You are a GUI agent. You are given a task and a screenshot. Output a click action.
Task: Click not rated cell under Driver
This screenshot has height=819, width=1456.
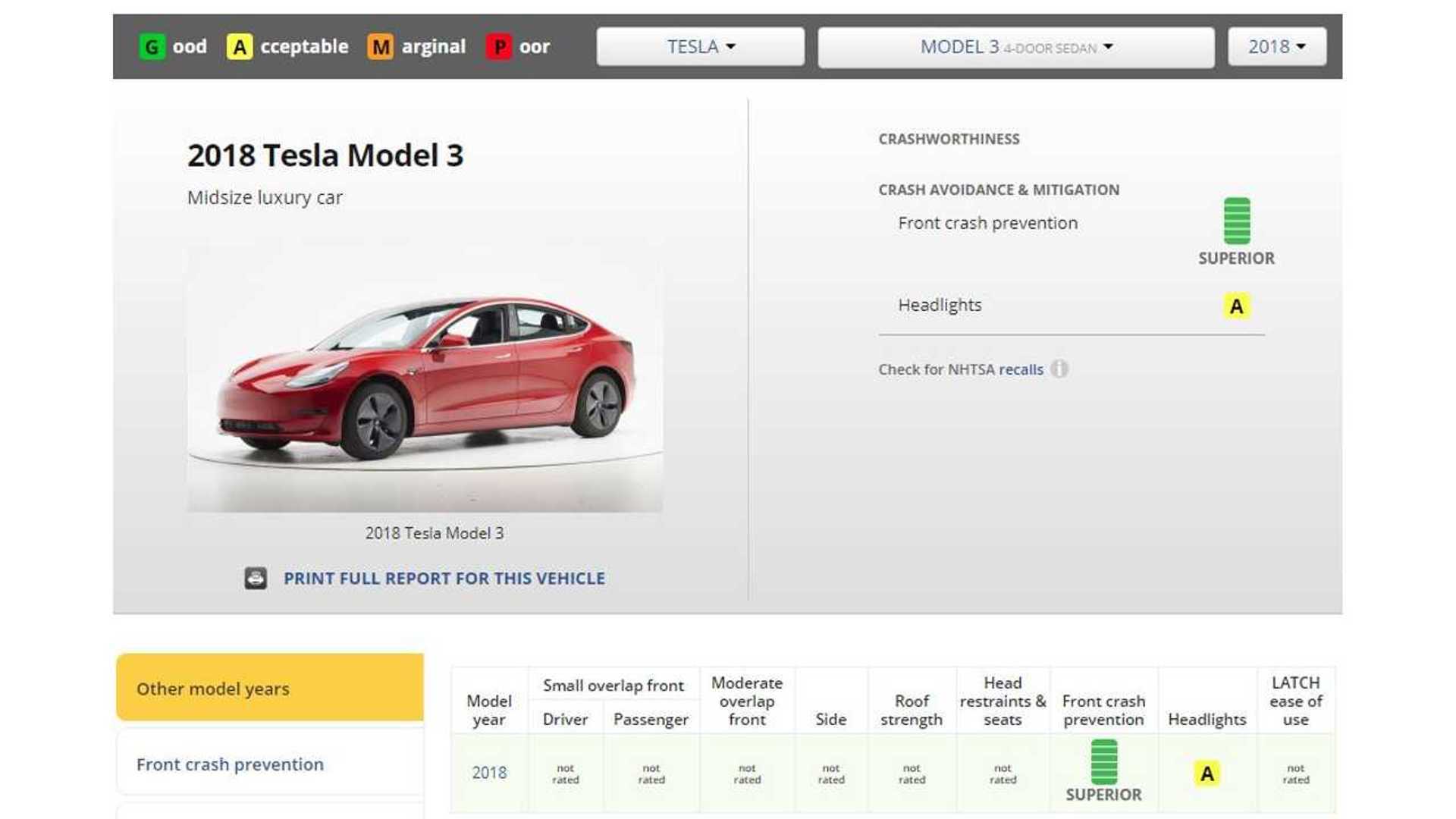(x=566, y=774)
